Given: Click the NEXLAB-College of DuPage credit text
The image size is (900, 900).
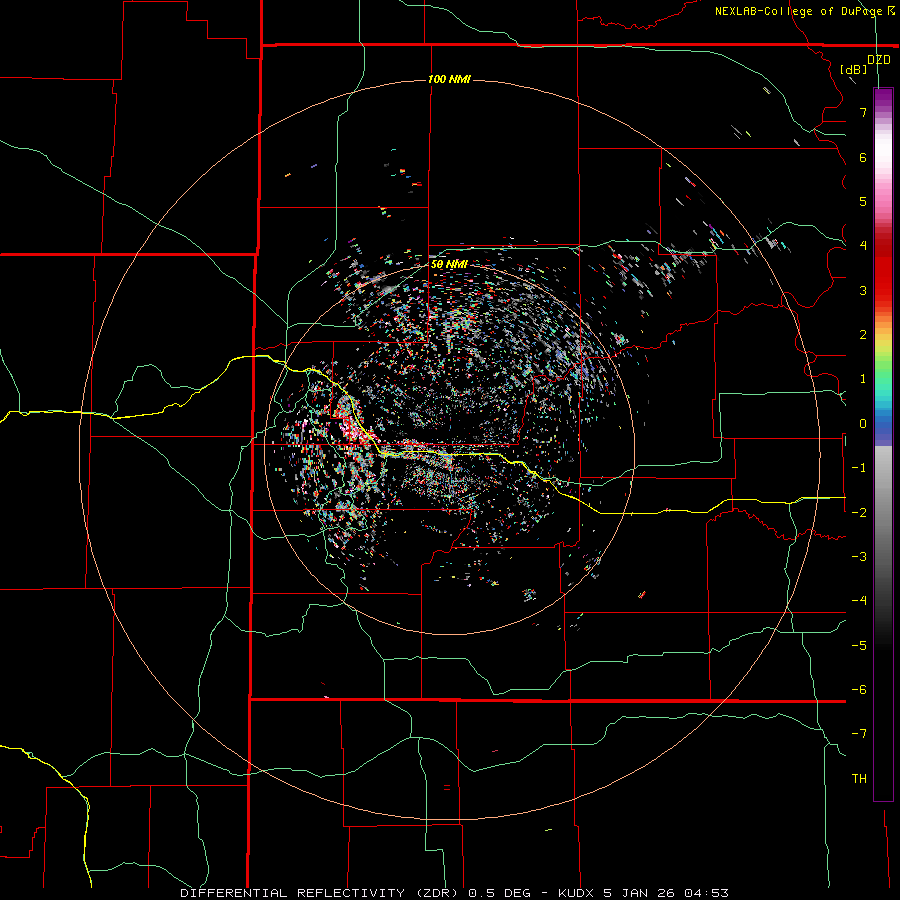Looking at the screenshot, I should tap(798, 11).
